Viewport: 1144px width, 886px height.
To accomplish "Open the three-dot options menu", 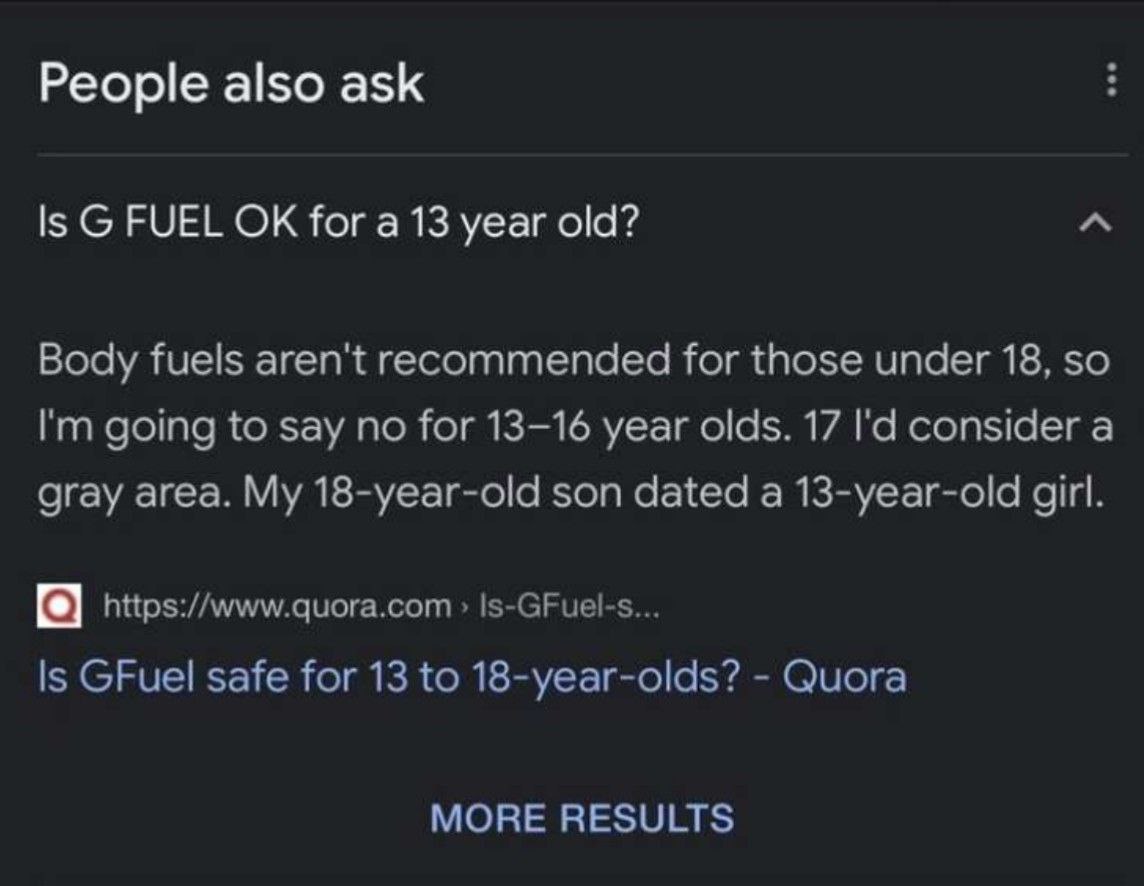I will coord(1110,81).
